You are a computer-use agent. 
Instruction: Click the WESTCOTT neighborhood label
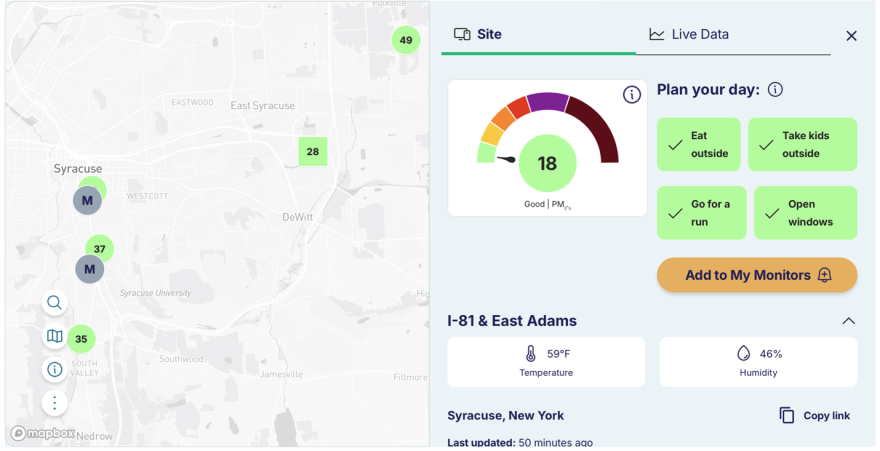[x=147, y=196]
